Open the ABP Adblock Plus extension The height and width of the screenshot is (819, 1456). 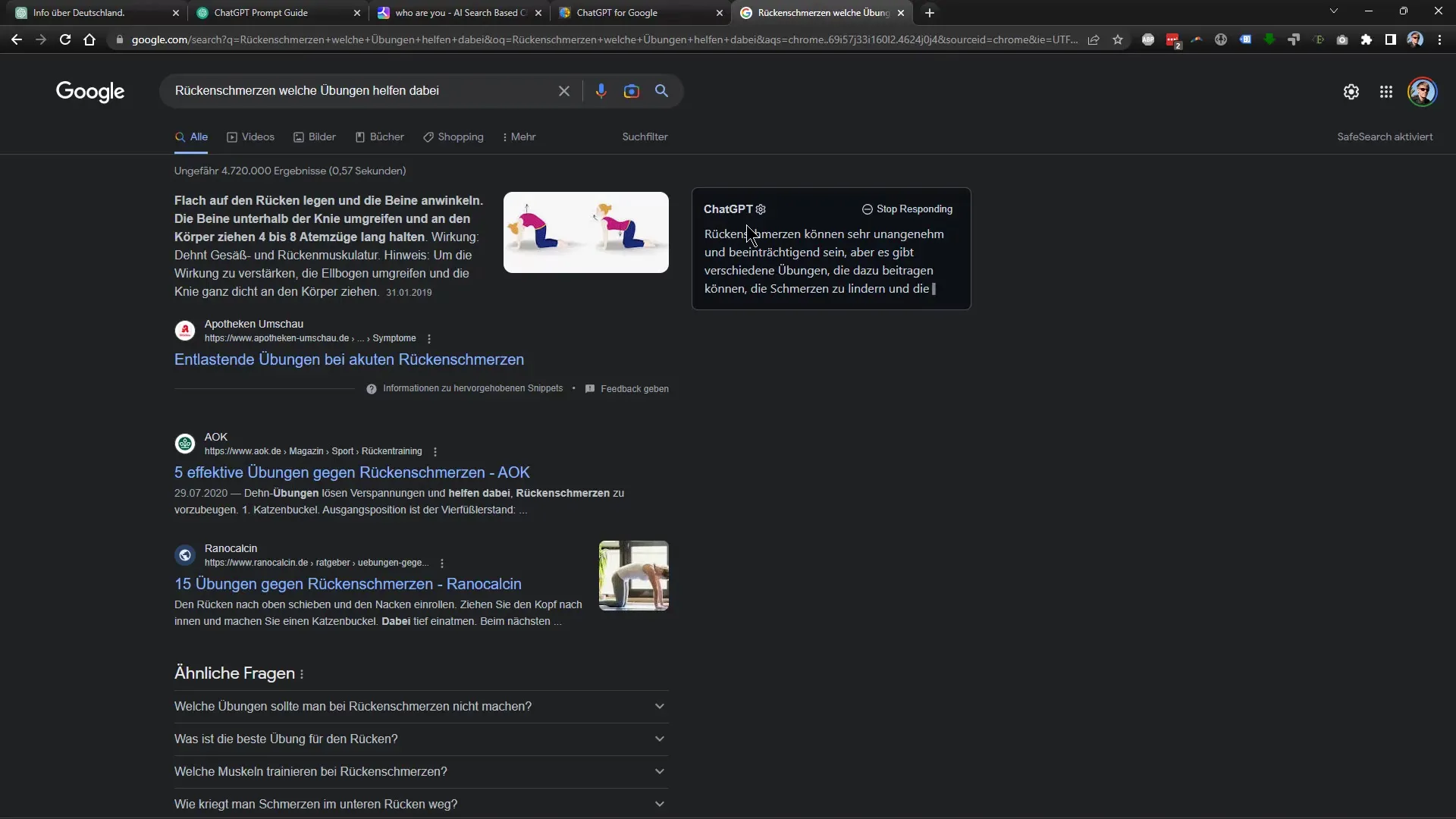pos(1148,39)
